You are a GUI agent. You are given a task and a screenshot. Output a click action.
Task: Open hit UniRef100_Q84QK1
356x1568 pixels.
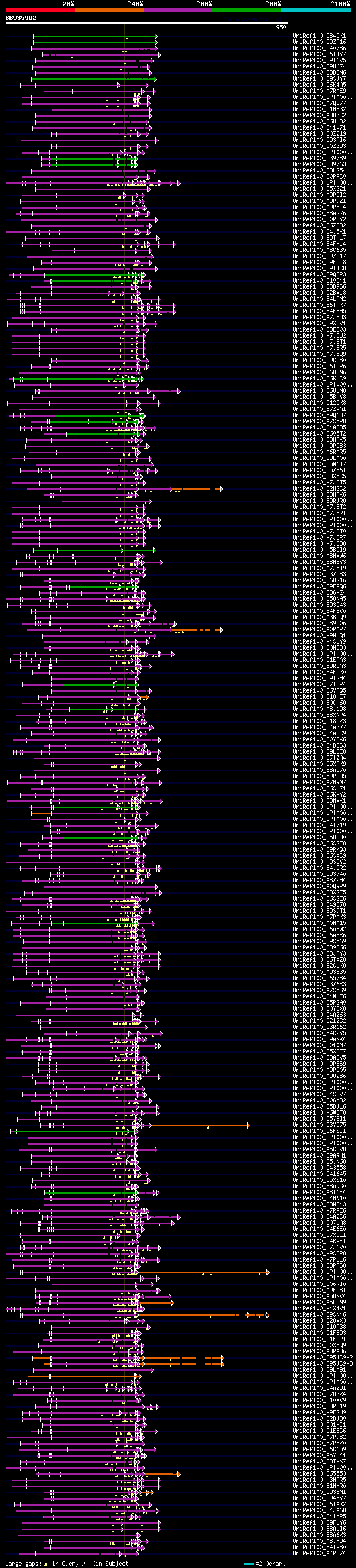click(319, 36)
